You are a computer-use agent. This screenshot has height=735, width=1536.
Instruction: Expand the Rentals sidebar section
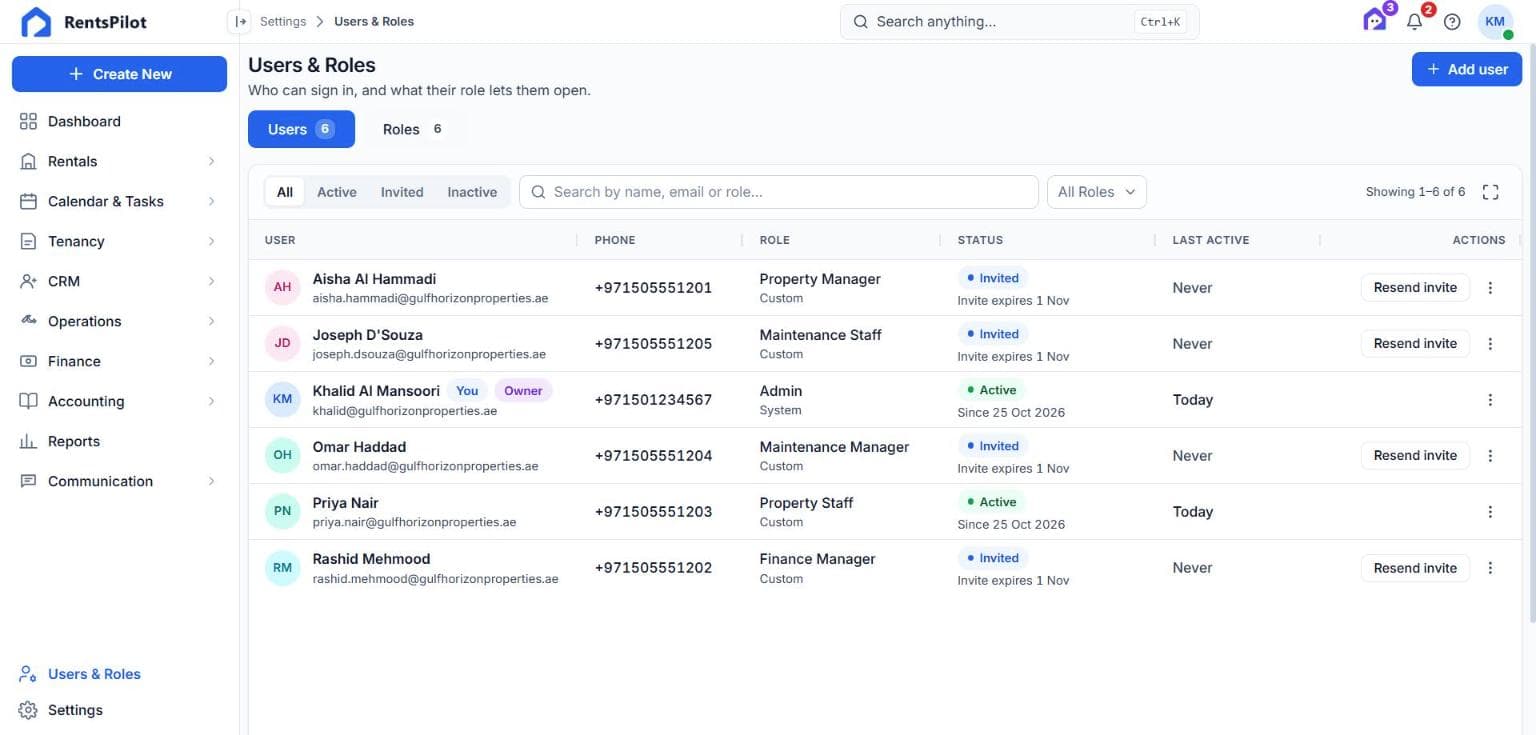pos(119,161)
